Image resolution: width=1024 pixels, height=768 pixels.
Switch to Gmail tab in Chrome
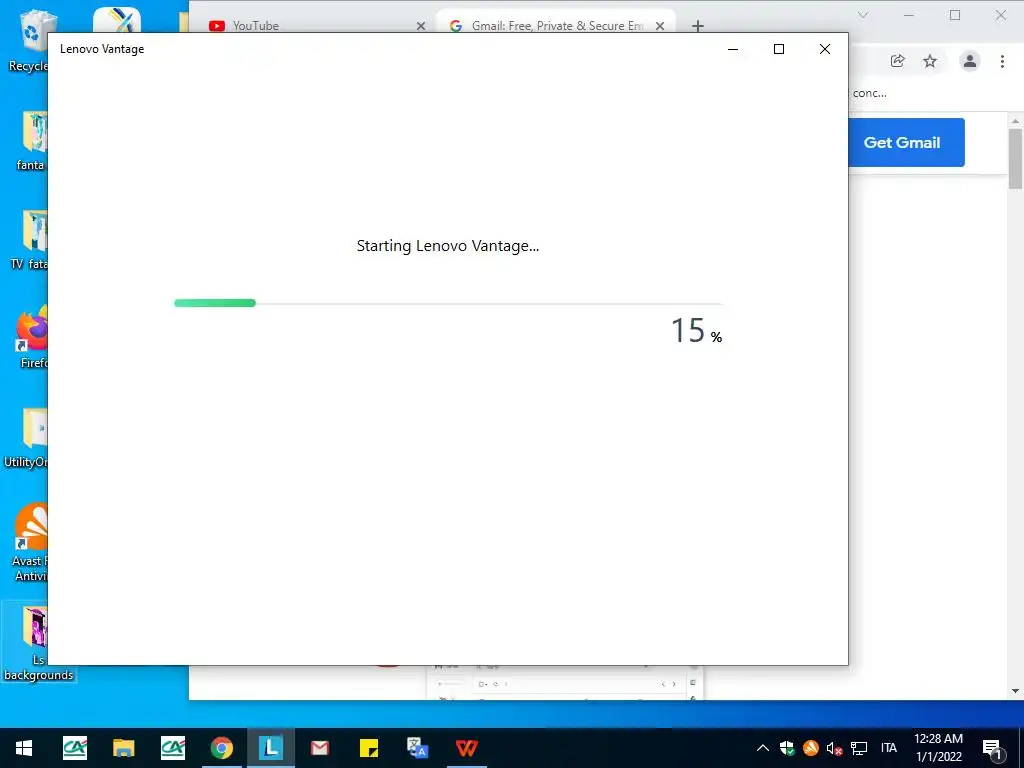554,25
